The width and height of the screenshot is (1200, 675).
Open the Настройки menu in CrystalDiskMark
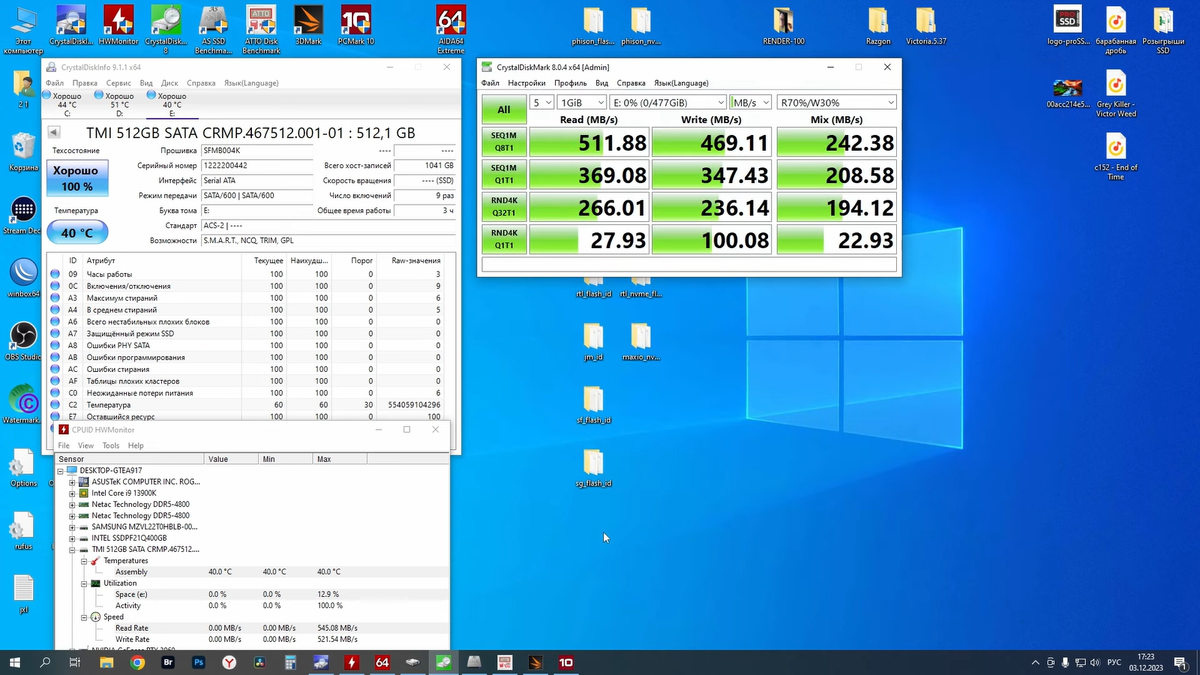point(526,83)
